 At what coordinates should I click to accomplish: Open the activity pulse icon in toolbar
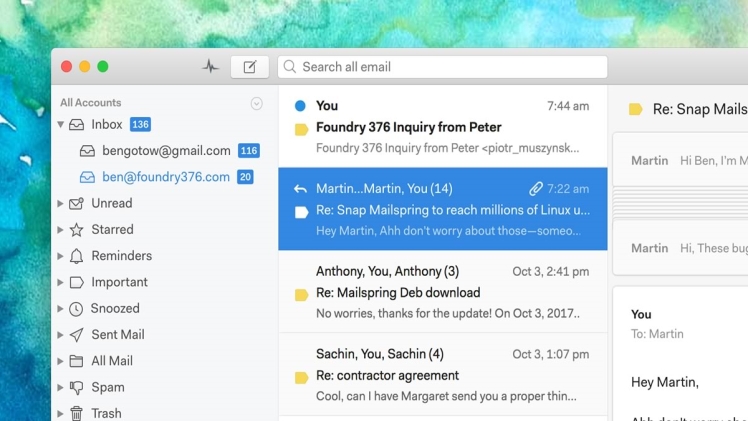click(210, 67)
